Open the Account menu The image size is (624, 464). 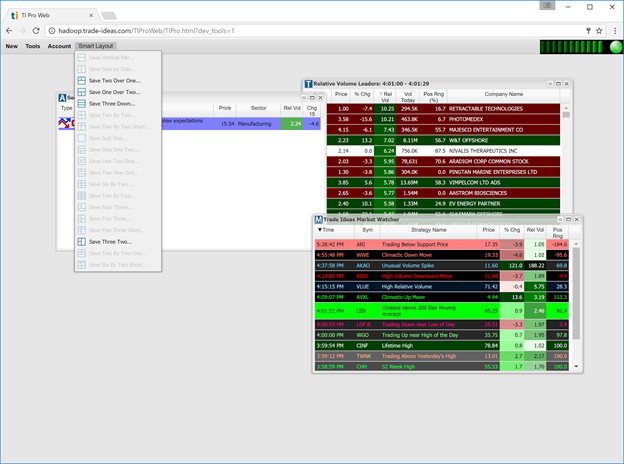tap(59, 46)
